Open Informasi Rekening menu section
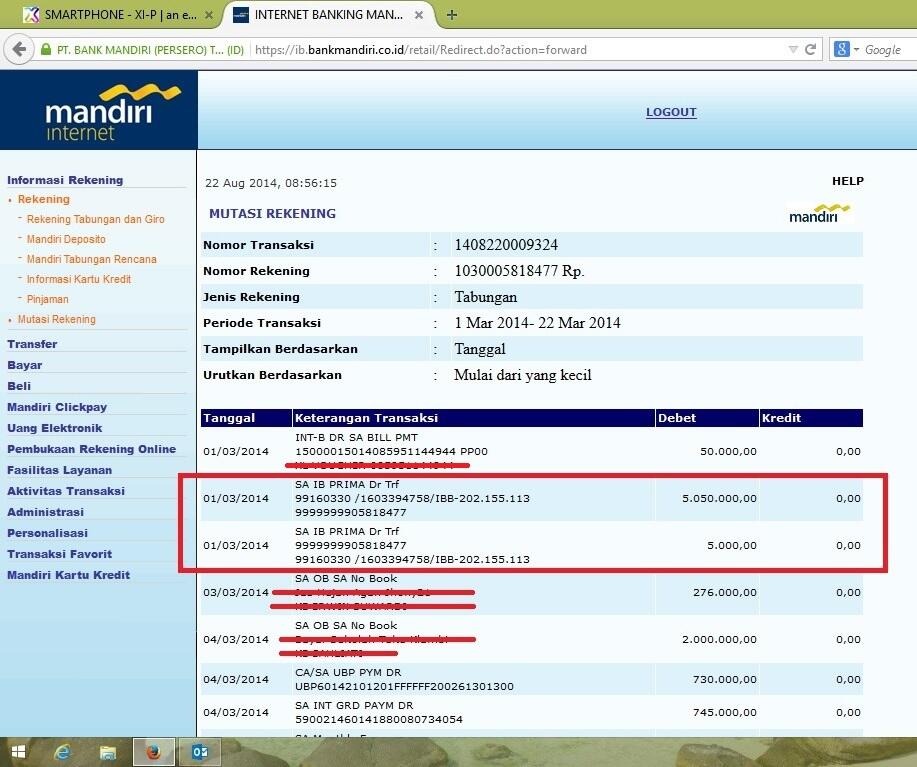Image resolution: width=917 pixels, height=767 pixels. [65, 180]
